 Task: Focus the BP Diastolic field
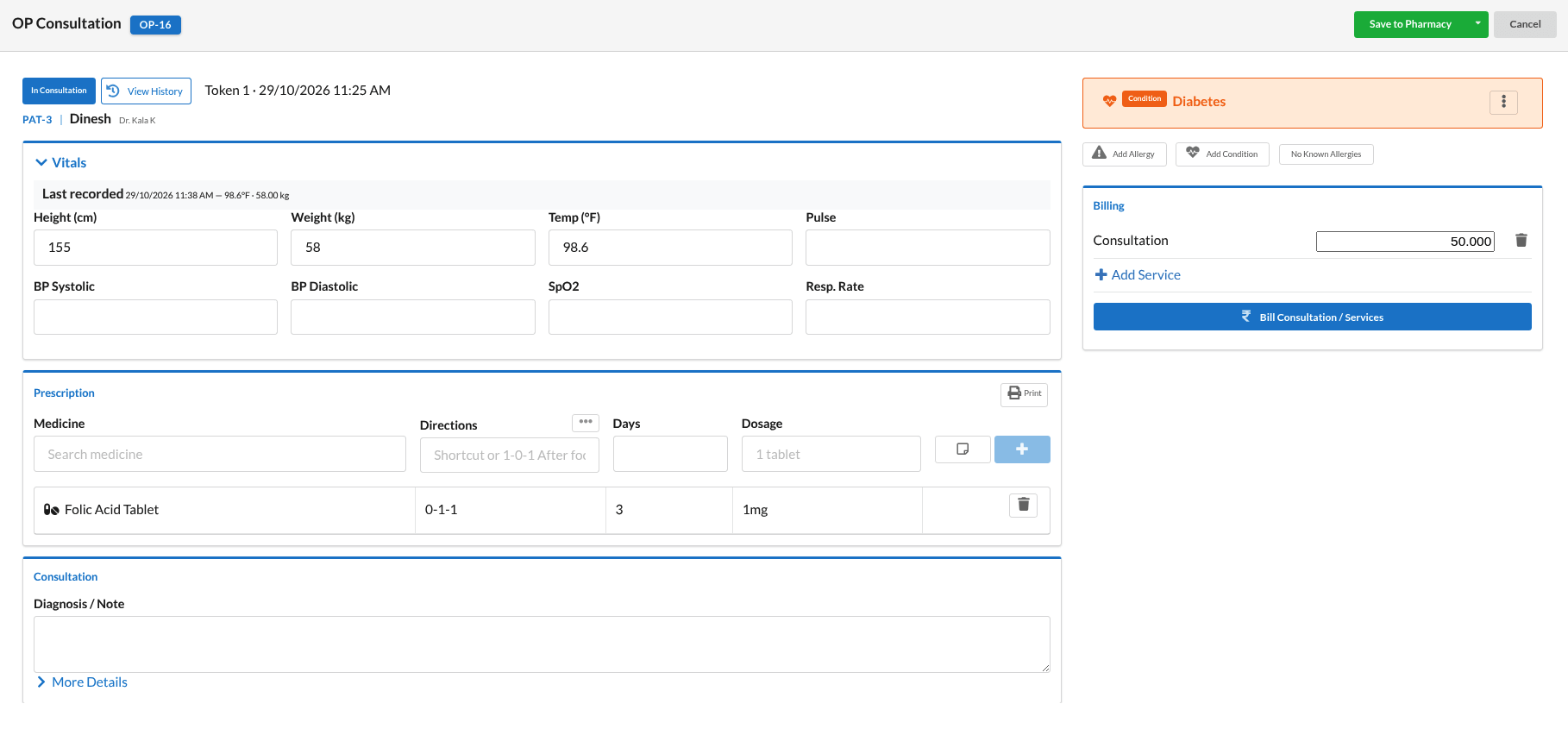click(413, 317)
